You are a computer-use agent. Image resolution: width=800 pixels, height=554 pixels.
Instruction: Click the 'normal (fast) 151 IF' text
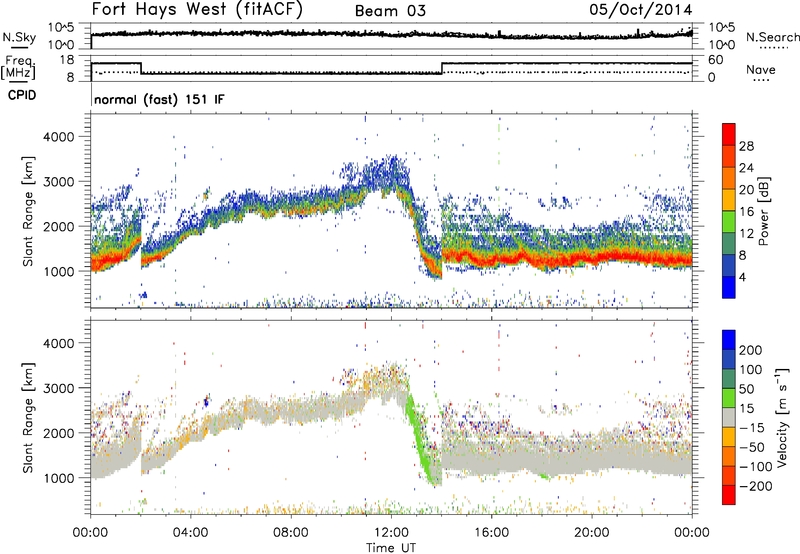tap(159, 99)
